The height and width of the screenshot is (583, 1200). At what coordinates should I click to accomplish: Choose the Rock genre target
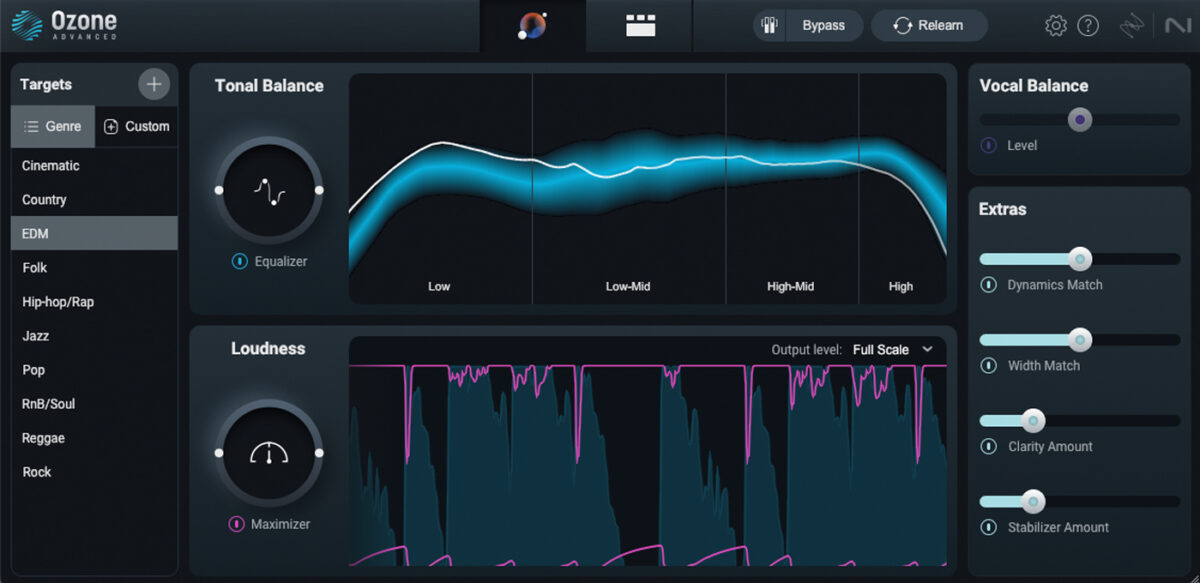tap(94, 472)
